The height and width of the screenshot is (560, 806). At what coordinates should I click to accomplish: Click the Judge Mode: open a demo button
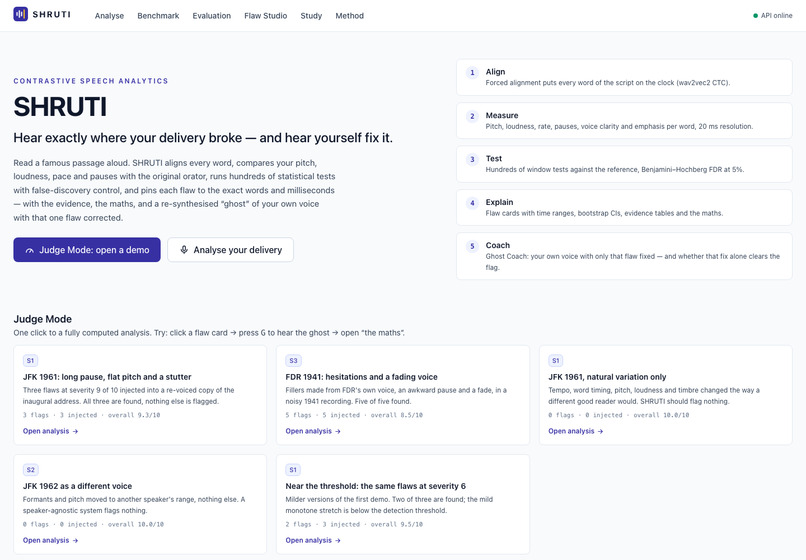pos(87,250)
